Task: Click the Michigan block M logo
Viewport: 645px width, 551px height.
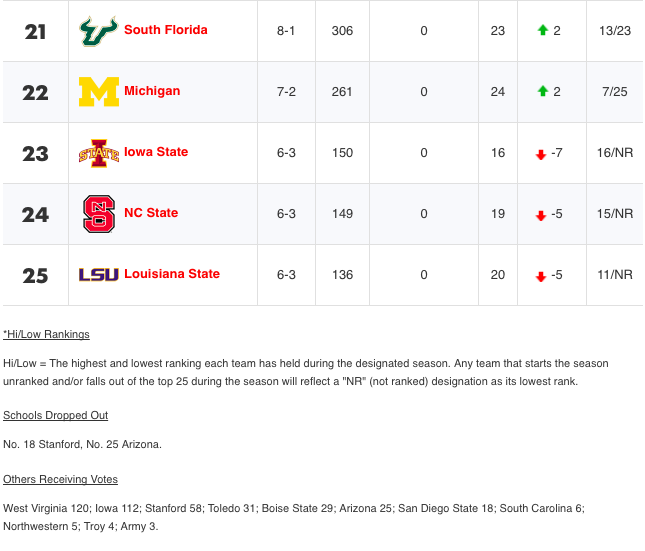Action: tap(99, 92)
